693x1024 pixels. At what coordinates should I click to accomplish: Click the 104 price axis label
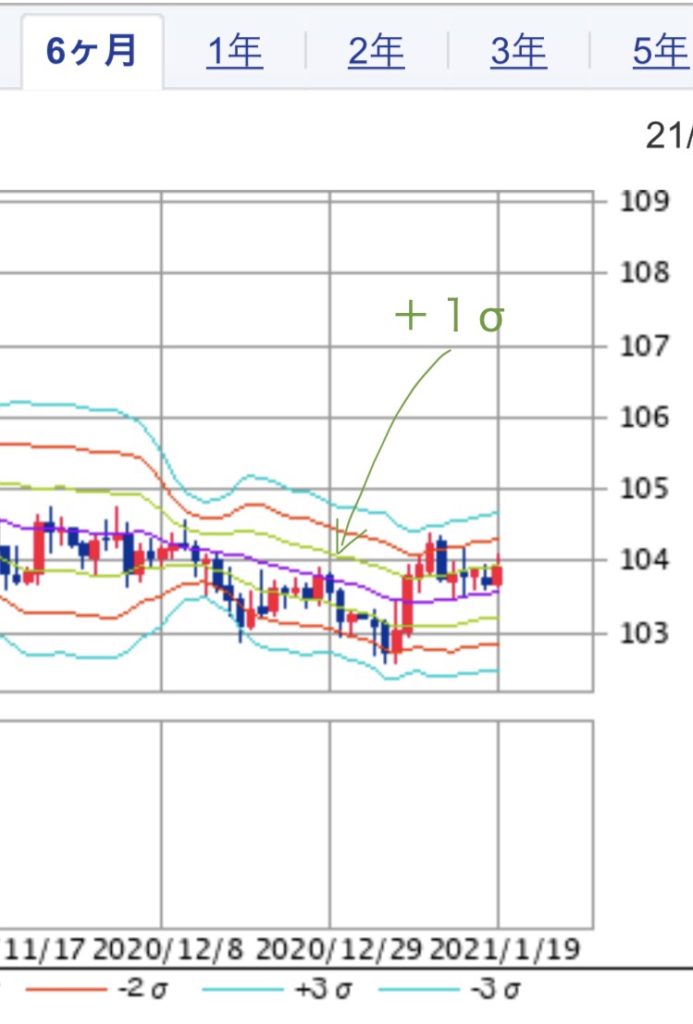click(645, 560)
